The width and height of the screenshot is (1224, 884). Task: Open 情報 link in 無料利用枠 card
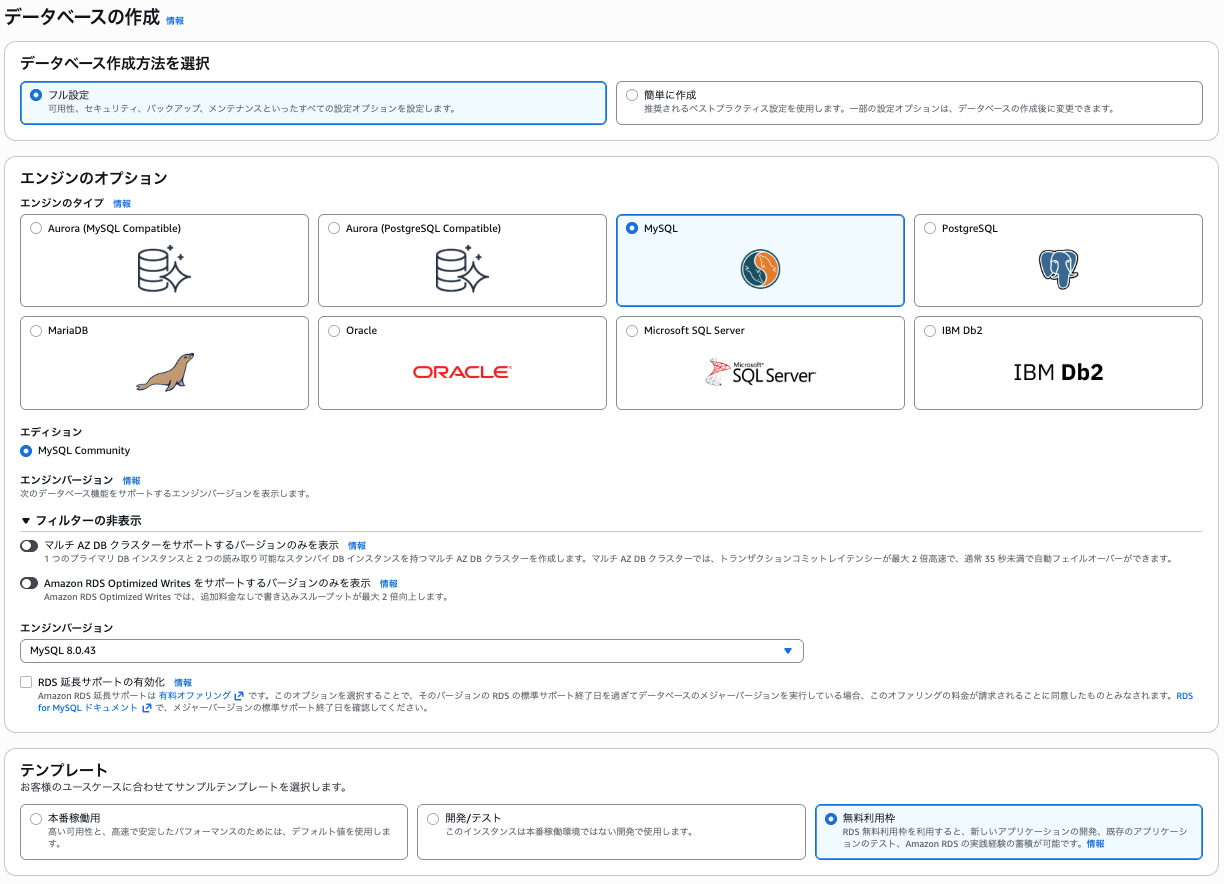click(x=1096, y=844)
